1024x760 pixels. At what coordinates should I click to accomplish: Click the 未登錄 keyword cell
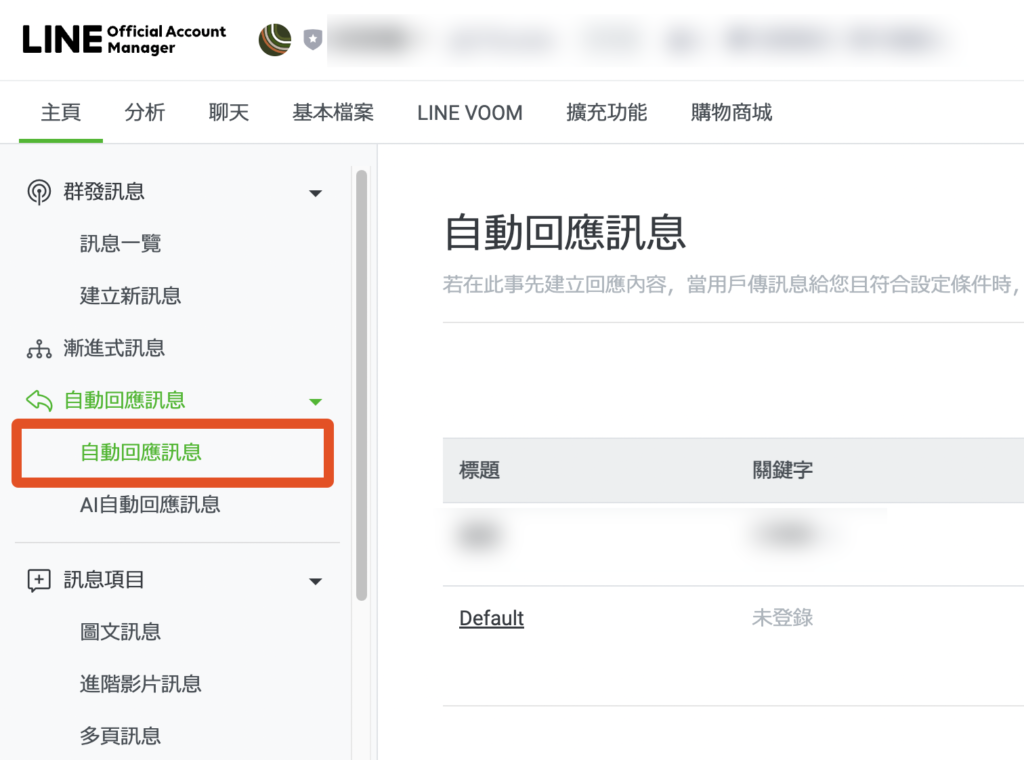[782, 618]
